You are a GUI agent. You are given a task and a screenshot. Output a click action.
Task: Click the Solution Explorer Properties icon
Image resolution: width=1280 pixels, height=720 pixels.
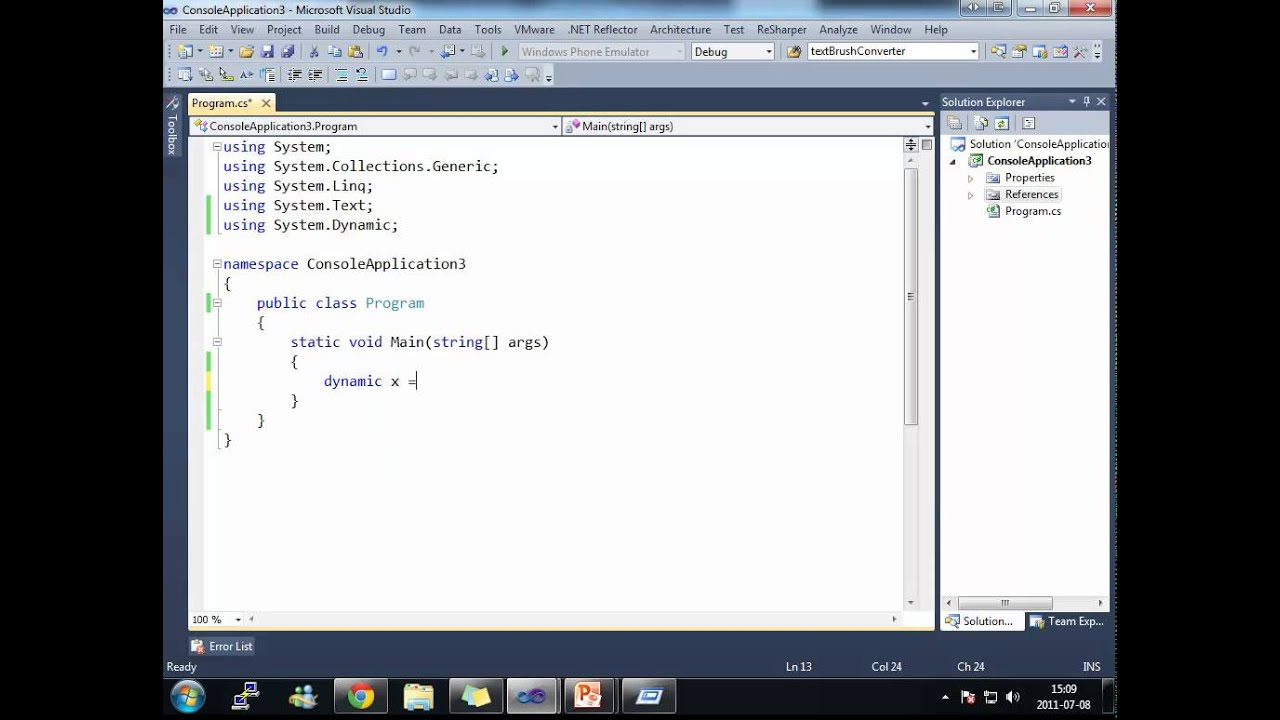[x=955, y=123]
